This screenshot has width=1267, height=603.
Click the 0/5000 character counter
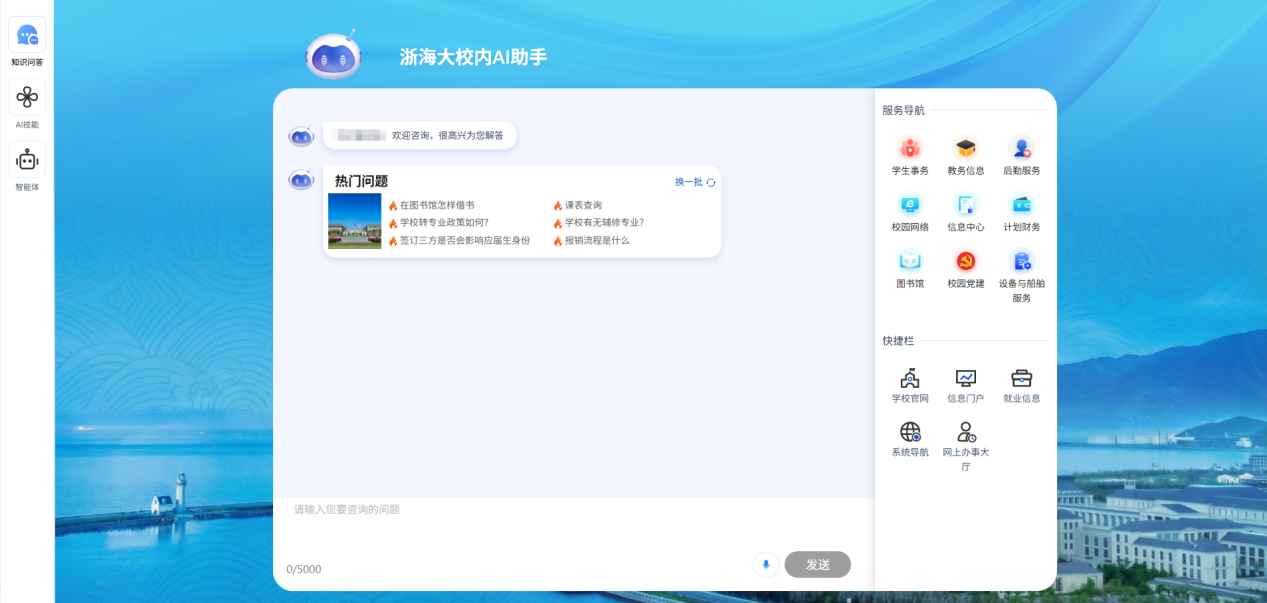click(304, 569)
